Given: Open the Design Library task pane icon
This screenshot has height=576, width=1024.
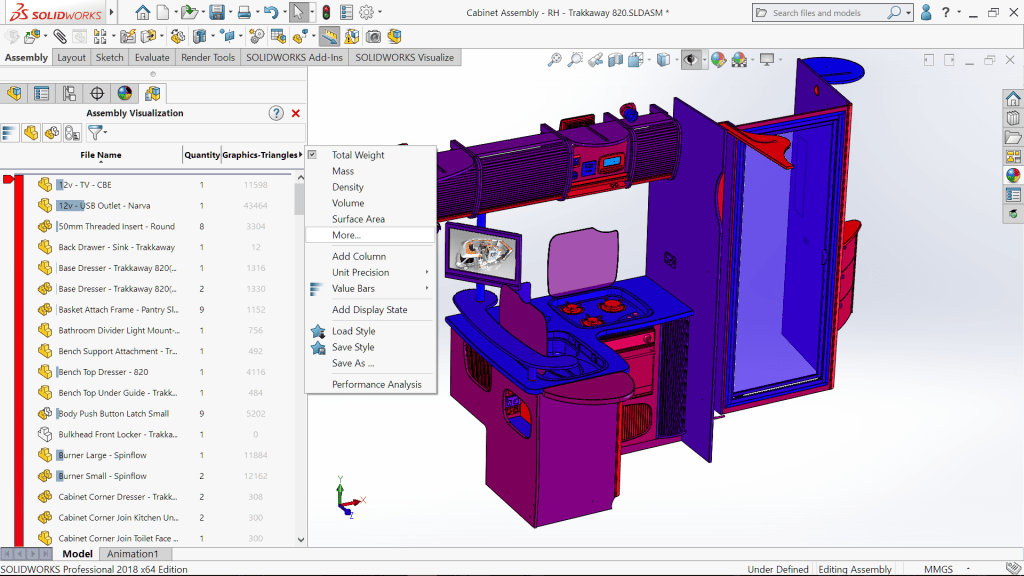Looking at the screenshot, I should coord(1013,118).
